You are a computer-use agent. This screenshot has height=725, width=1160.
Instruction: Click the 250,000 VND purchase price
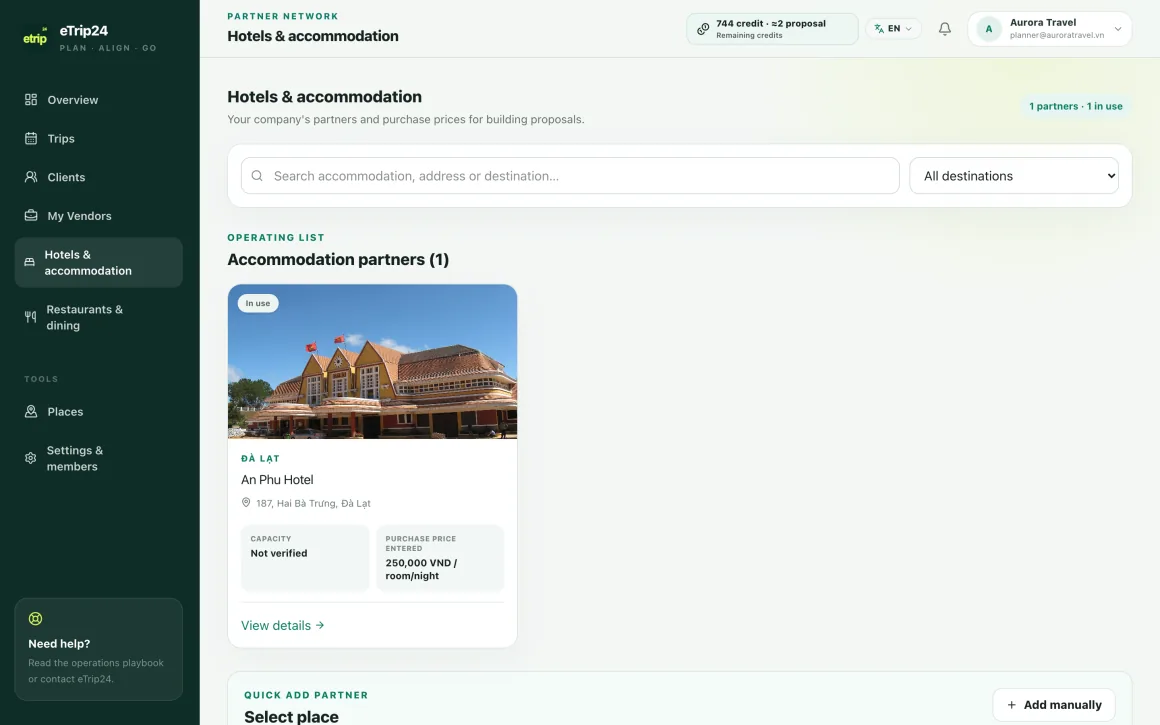point(422,569)
